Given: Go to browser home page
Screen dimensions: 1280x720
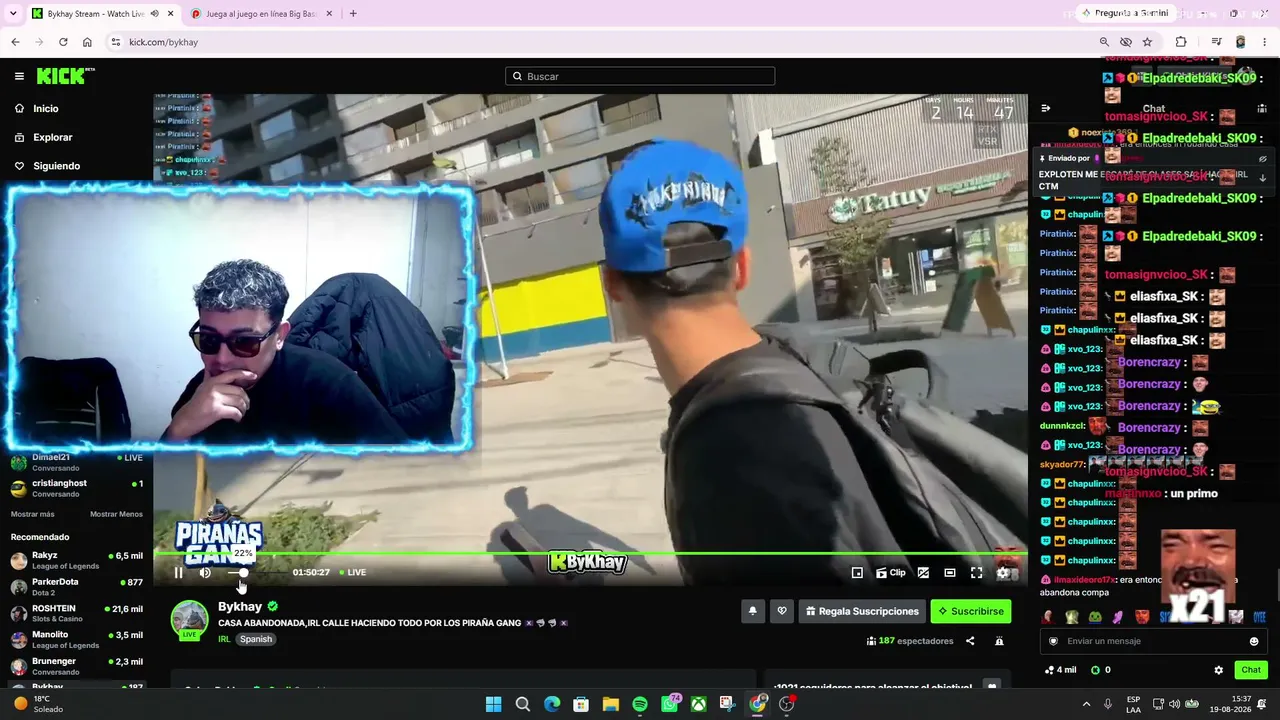Looking at the screenshot, I should pos(87,42).
